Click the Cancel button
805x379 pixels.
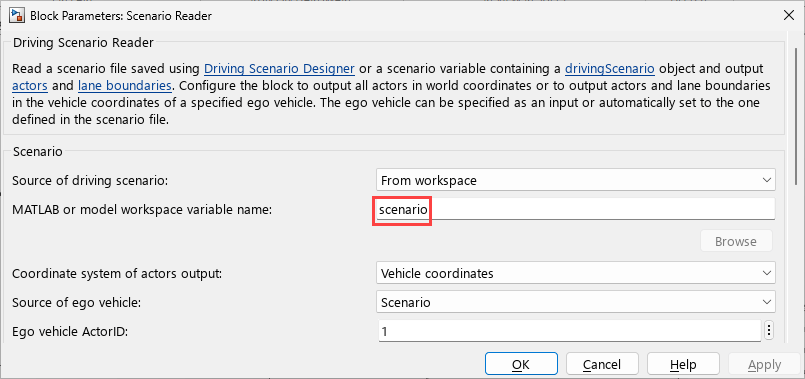(602, 365)
